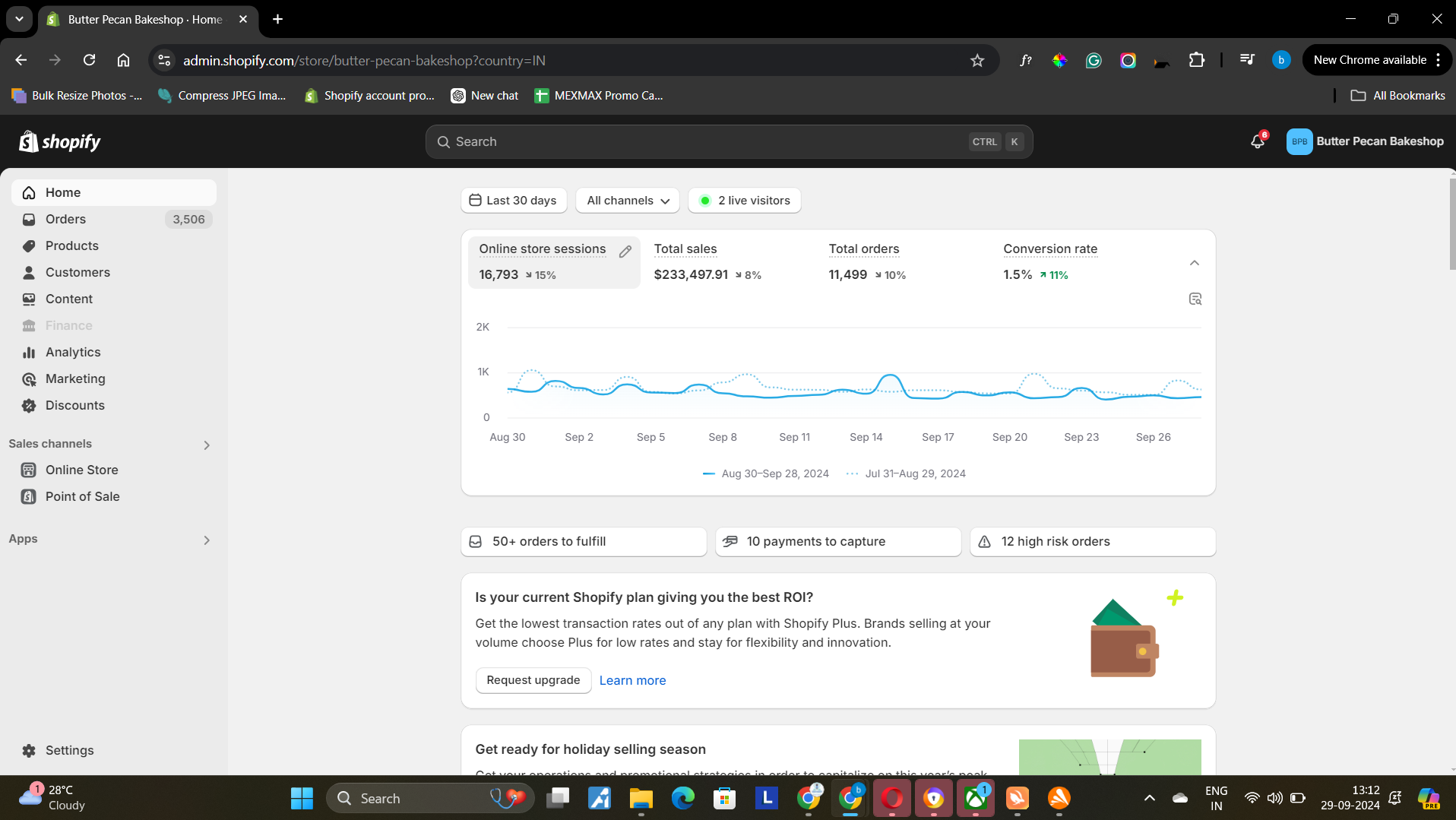The width and height of the screenshot is (1456, 820).
Task: Select the Conversion rate metric
Action: tap(1079, 262)
